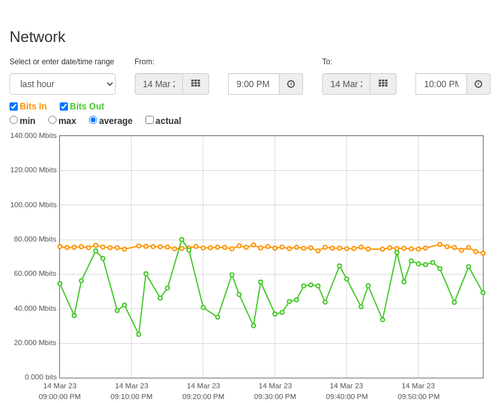Click the From date field showing 14 Mar

tap(159, 84)
